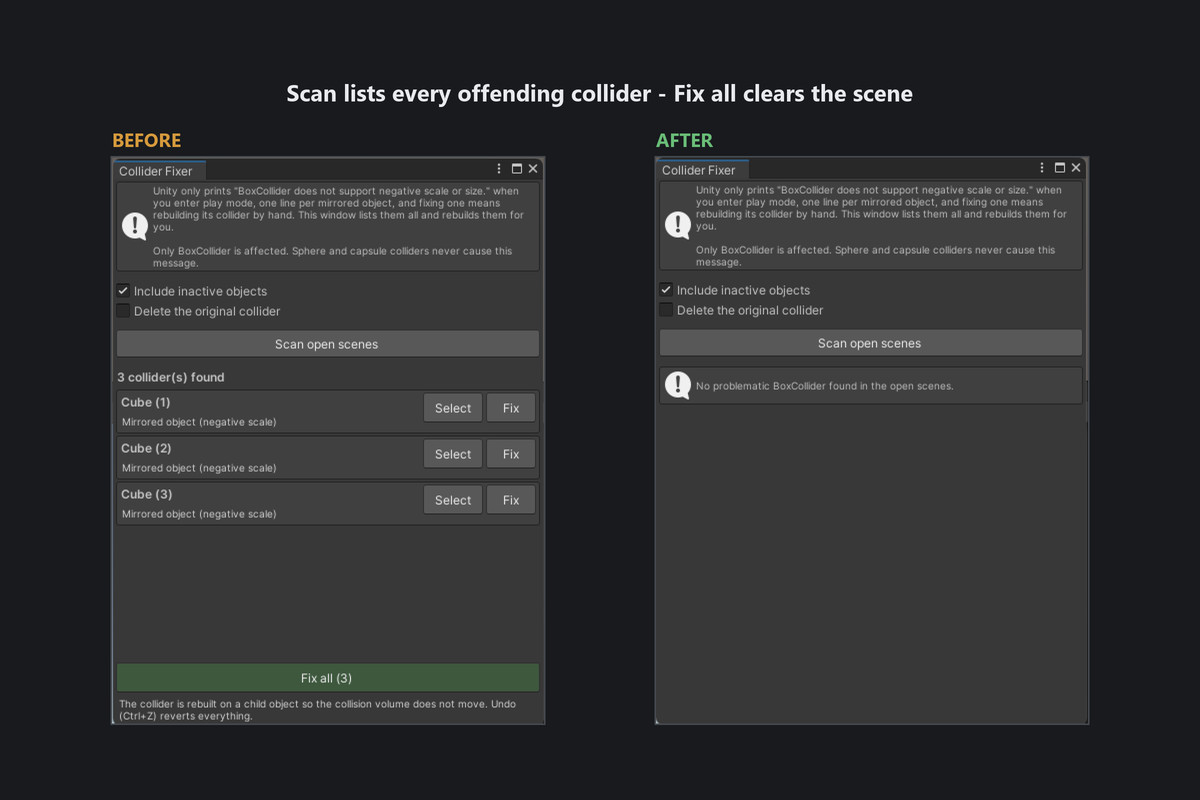
Task: Click the BEFORE heading label
Action: [x=147, y=140]
